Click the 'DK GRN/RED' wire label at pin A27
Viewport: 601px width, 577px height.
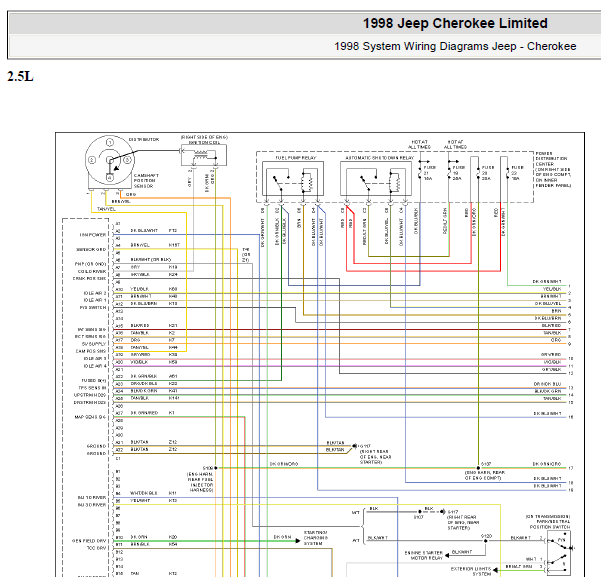(x=144, y=413)
